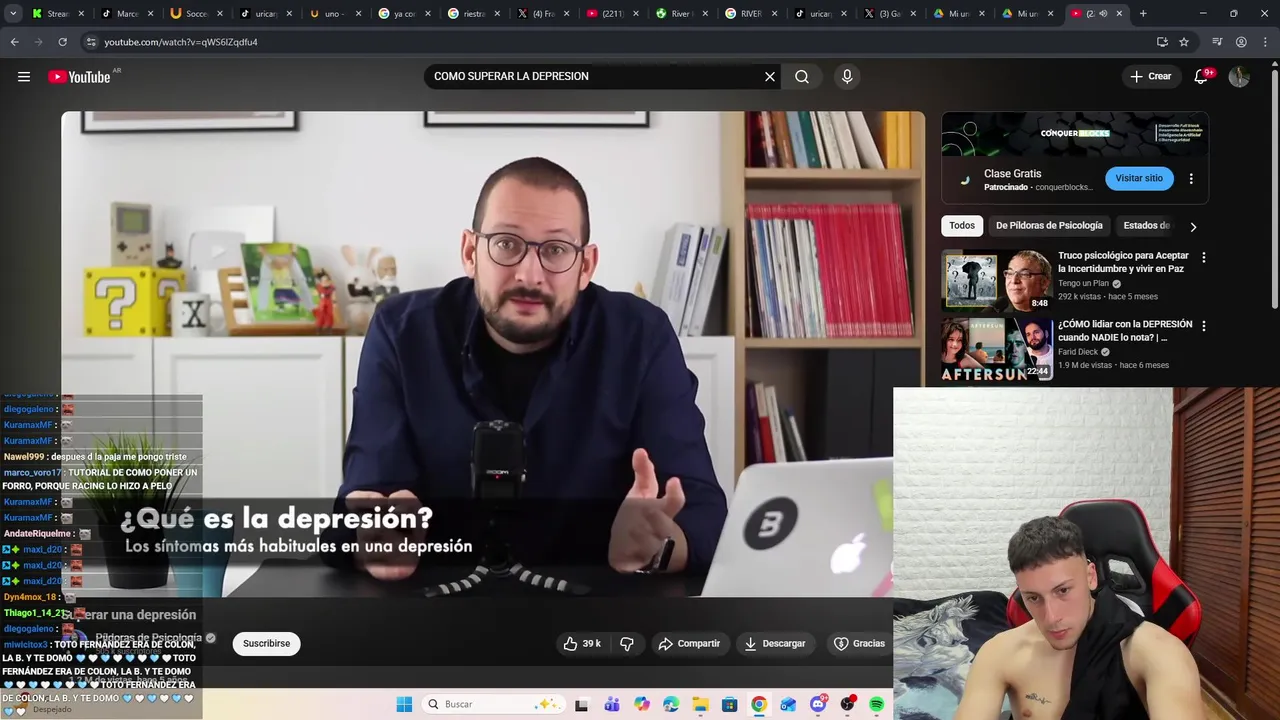
Task: Go to the YouTube home logo
Action: point(79,77)
